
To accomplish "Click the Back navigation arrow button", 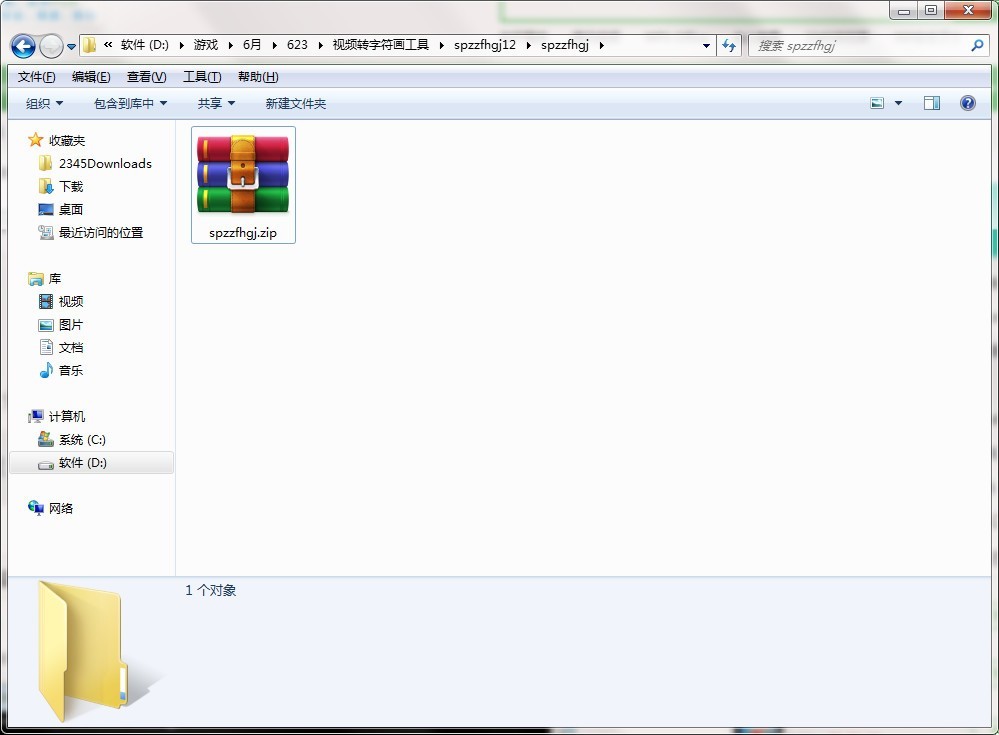I will (x=24, y=46).
